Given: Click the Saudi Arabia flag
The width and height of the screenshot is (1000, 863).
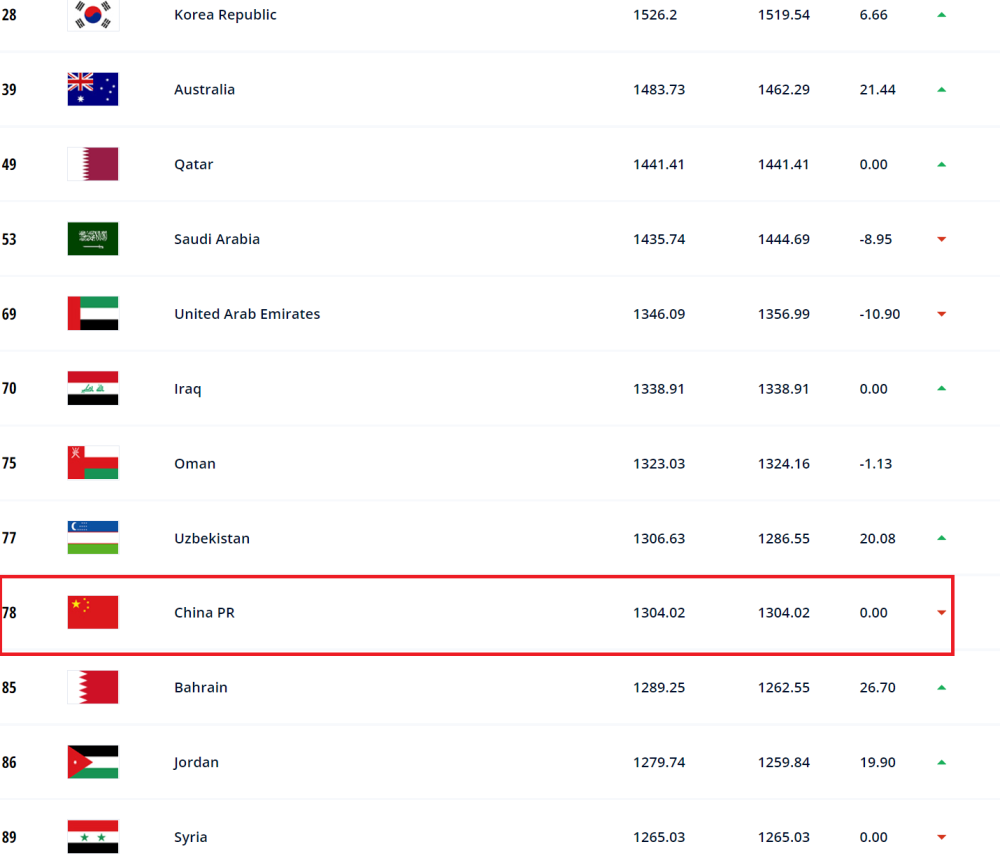Looking at the screenshot, I should pyautogui.click(x=93, y=239).
